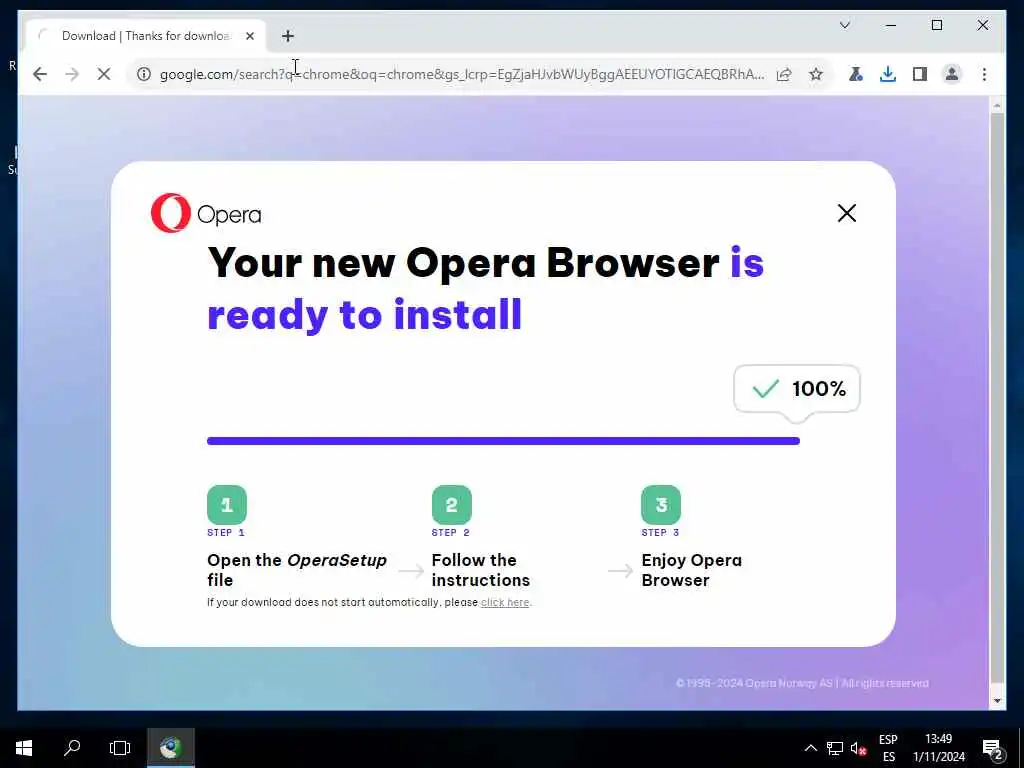Open Chrome Labs flask icon

856,74
